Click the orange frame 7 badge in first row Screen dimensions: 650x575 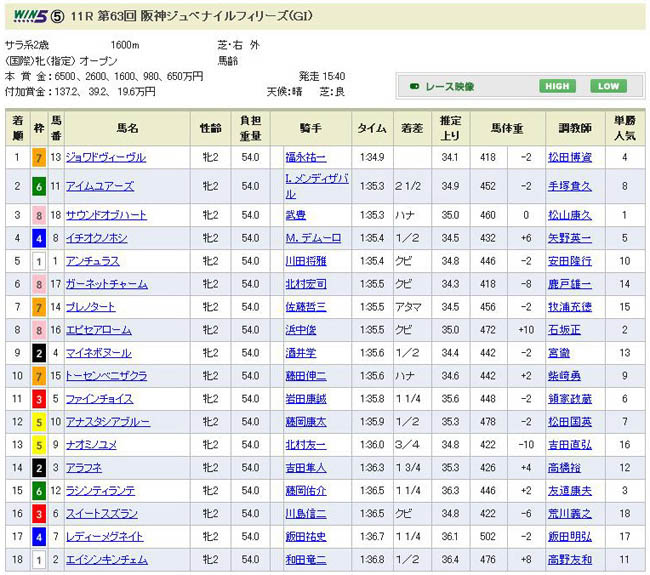point(39,157)
